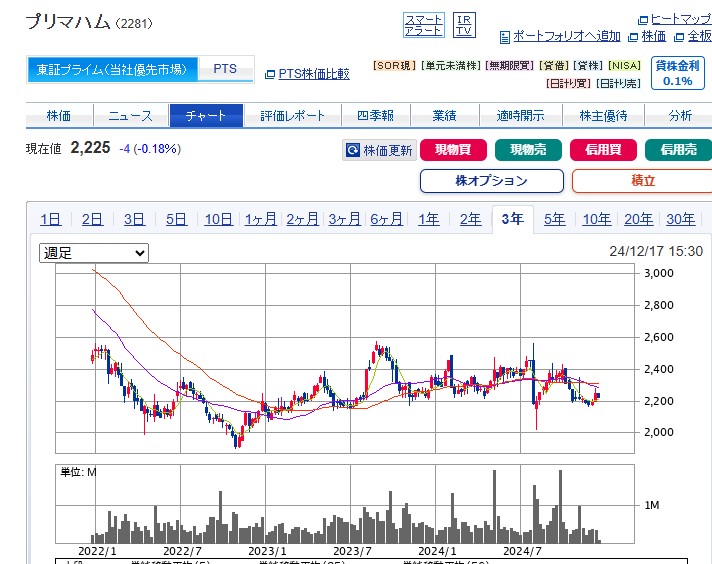Open the 分析 tab
Viewport: 712px width, 564px height.
point(679,116)
